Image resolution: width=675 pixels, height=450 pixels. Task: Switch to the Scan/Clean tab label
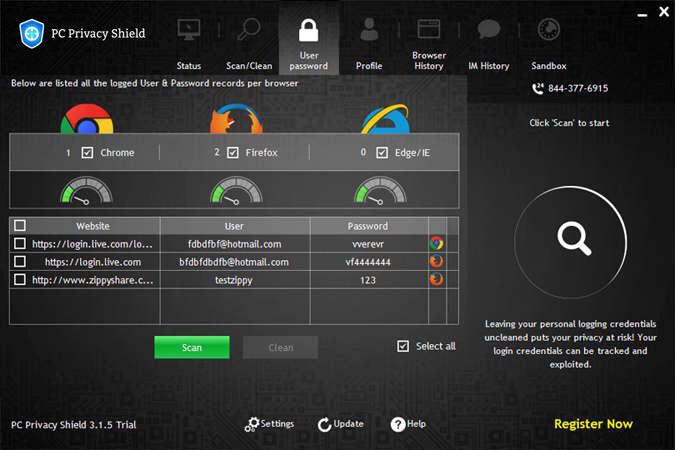click(x=249, y=66)
